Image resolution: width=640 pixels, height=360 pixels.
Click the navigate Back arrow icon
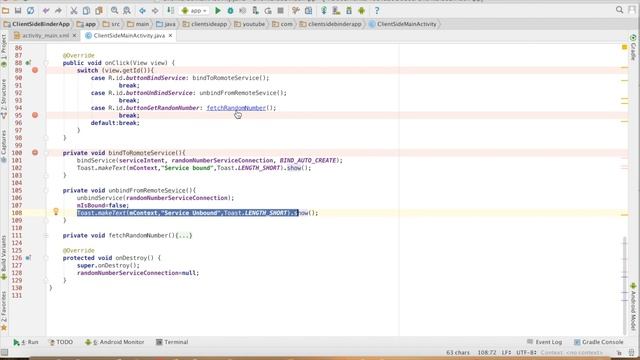[142, 10]
